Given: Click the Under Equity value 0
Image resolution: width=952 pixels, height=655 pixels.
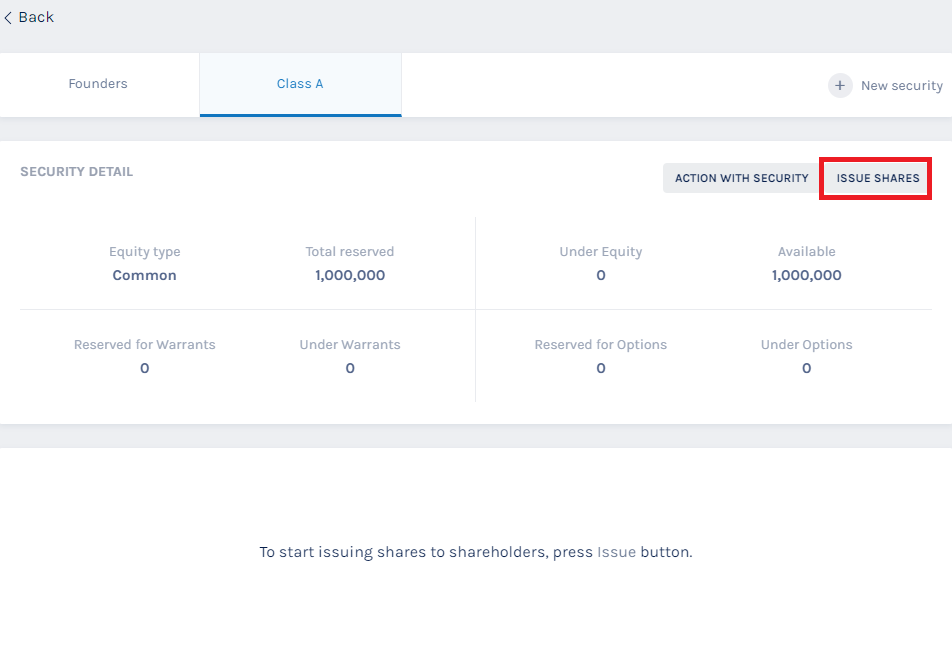Looking at the screenshot, I should coord(601,276).
